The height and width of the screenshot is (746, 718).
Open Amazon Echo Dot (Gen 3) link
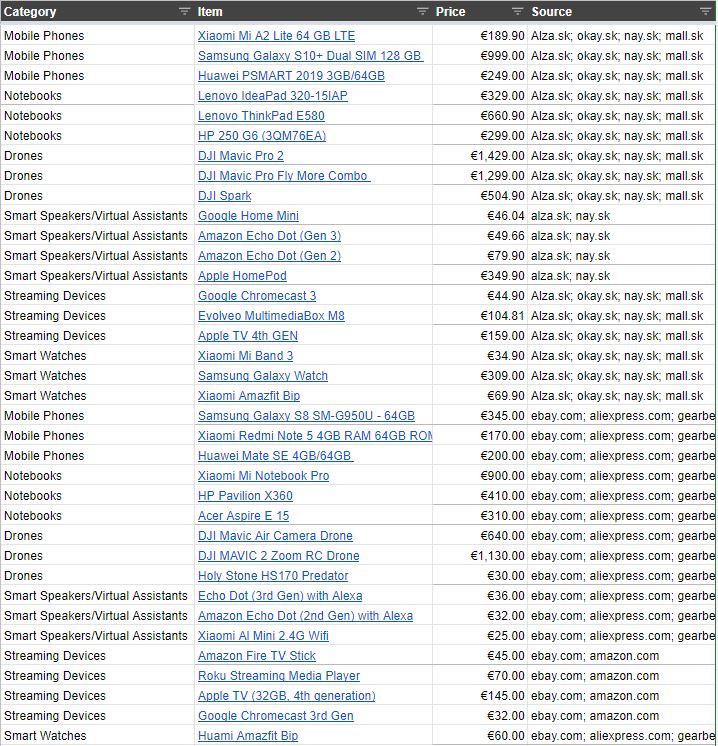point(269,236)
